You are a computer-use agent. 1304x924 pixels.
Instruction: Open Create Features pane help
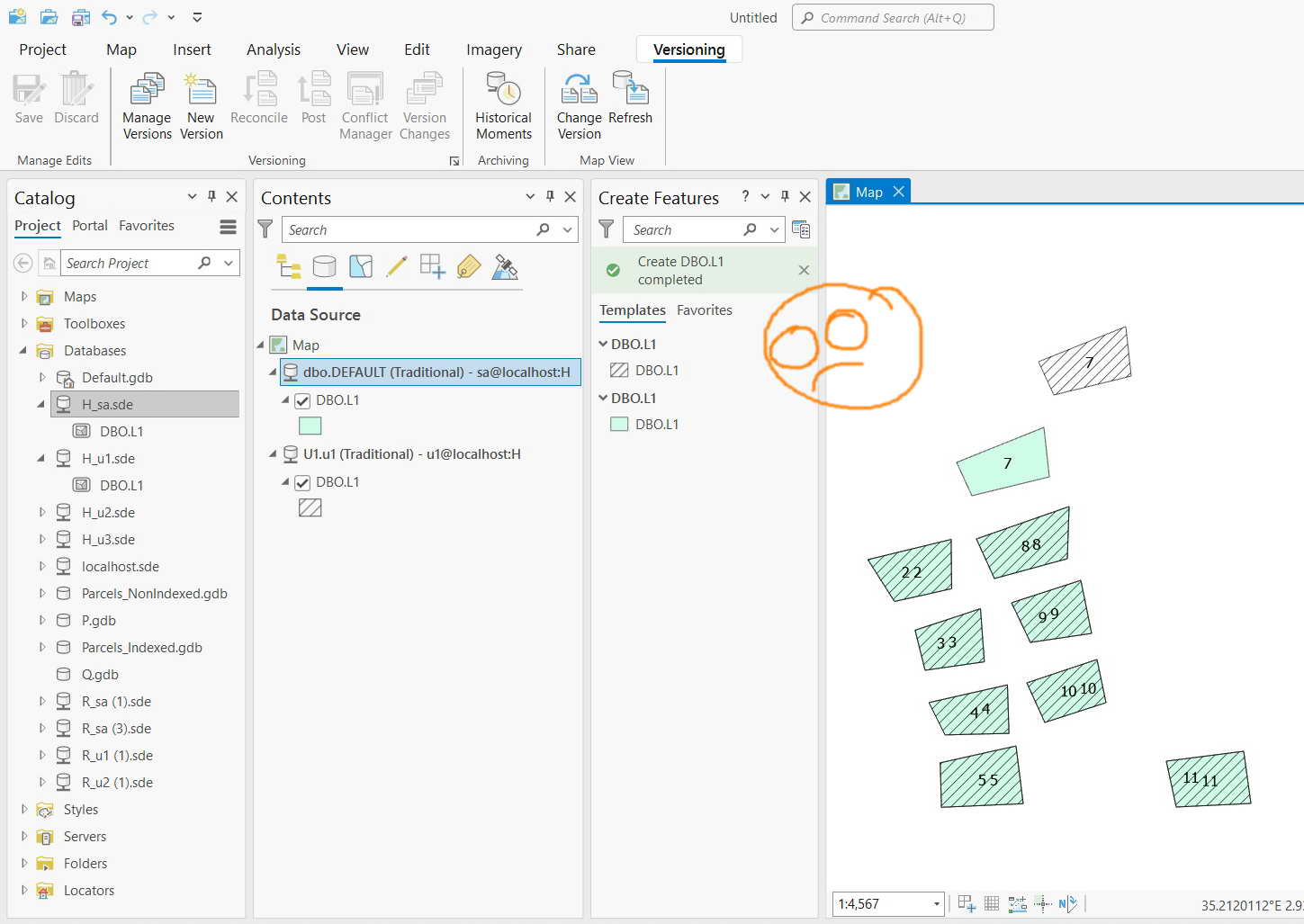745,196
